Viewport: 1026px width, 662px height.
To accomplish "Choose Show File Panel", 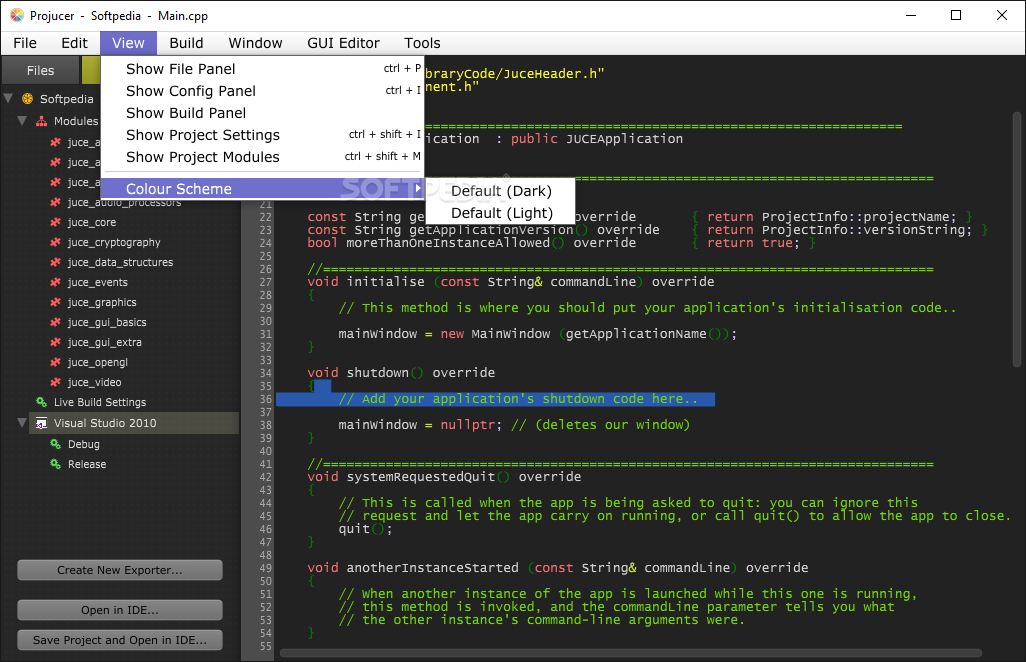I will [x=263, y=69].
